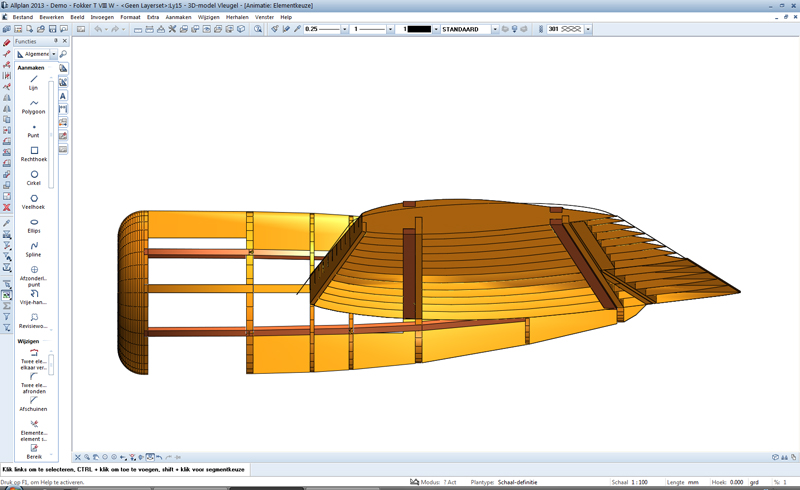Open the Help menu
The height and width of the screenshot is (490, 800).
286,17
